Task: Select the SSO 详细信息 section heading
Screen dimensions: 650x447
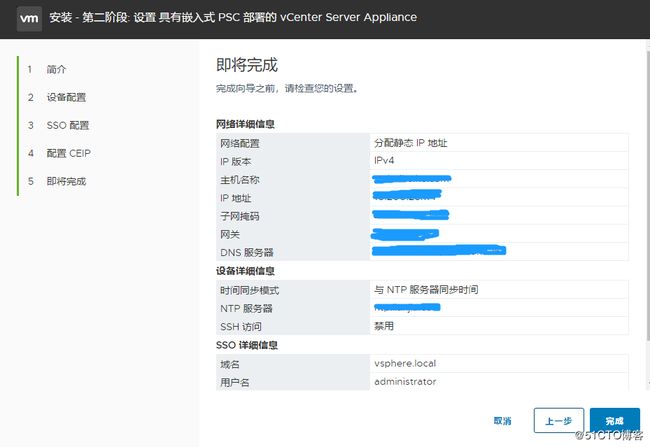Action: click(247, 345)
